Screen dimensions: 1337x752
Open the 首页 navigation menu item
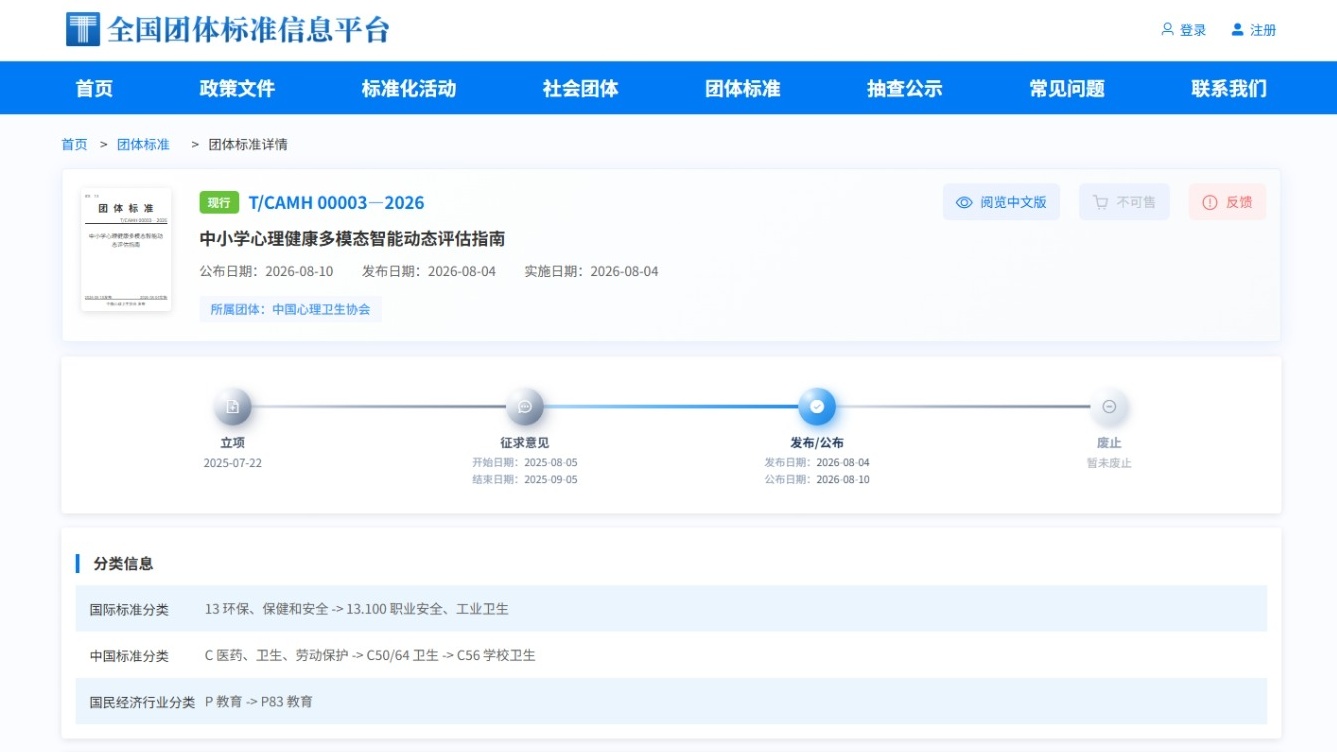(x=94, y=88)
